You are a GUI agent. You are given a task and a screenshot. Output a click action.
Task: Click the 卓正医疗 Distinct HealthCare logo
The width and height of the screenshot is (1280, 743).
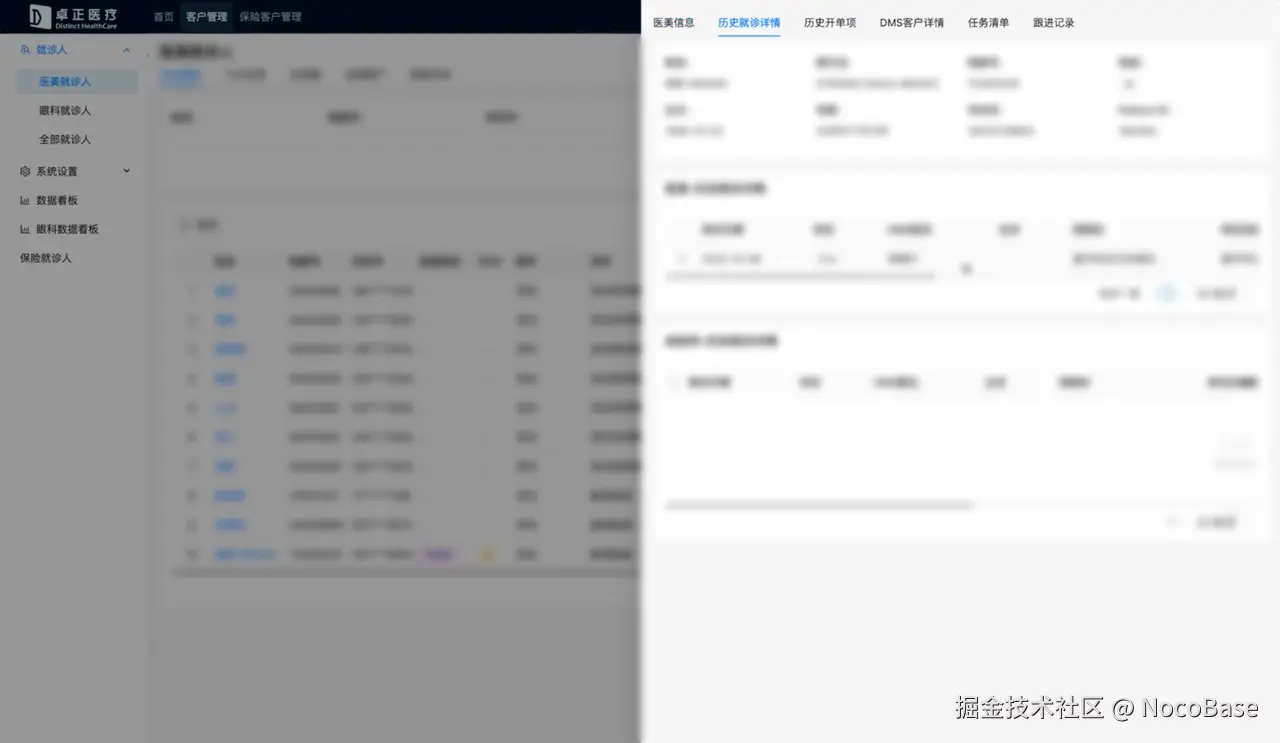pos(73,17)
